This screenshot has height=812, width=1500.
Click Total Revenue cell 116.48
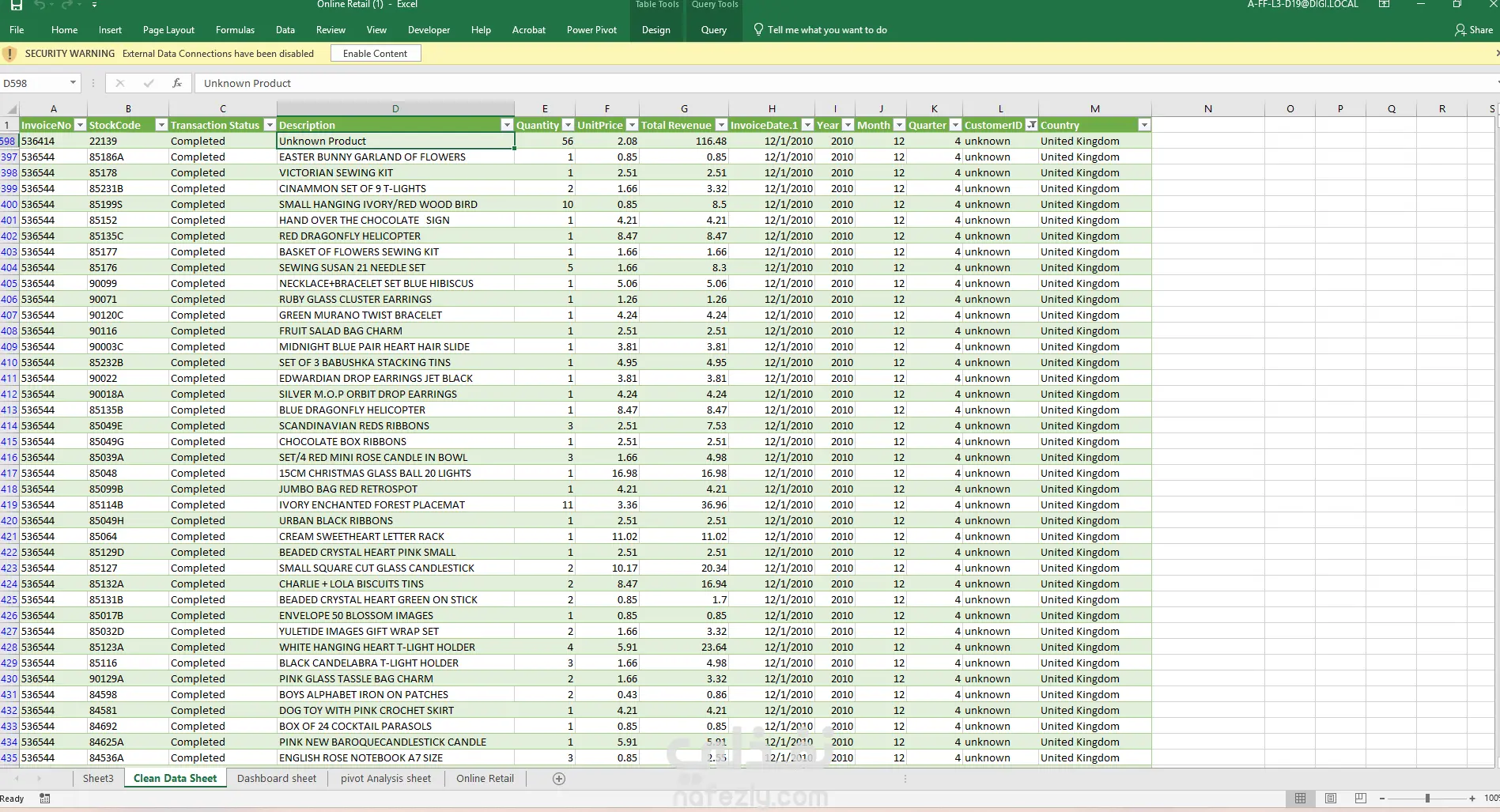pos(684,141)
